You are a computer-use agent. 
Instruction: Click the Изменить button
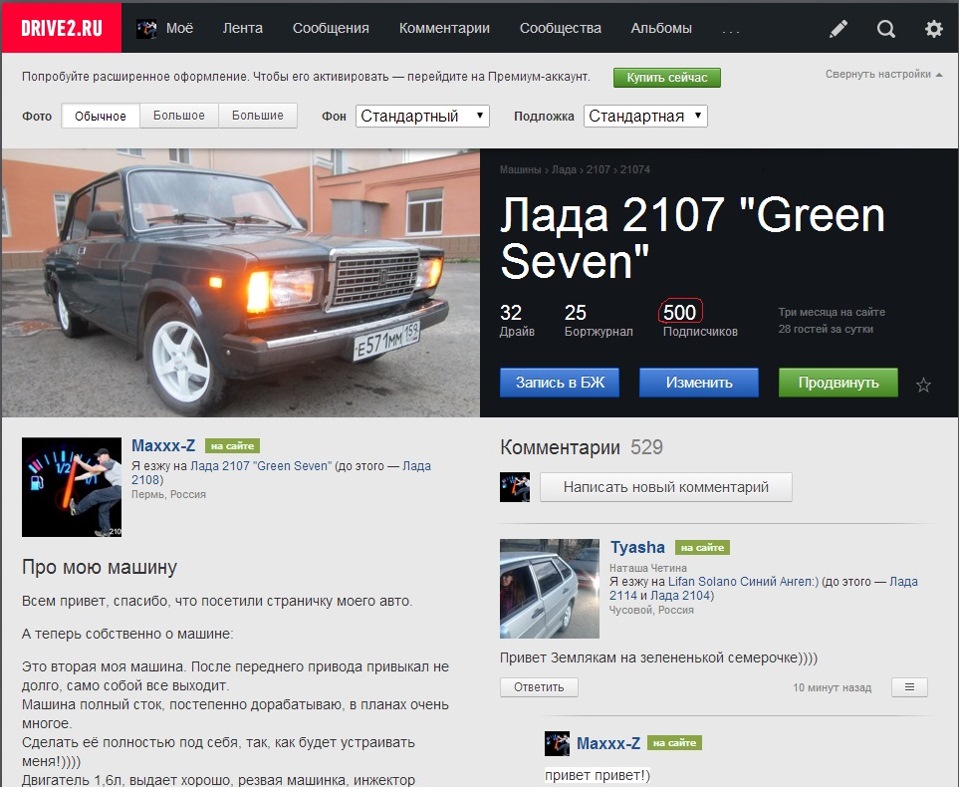tap(699, 383)
